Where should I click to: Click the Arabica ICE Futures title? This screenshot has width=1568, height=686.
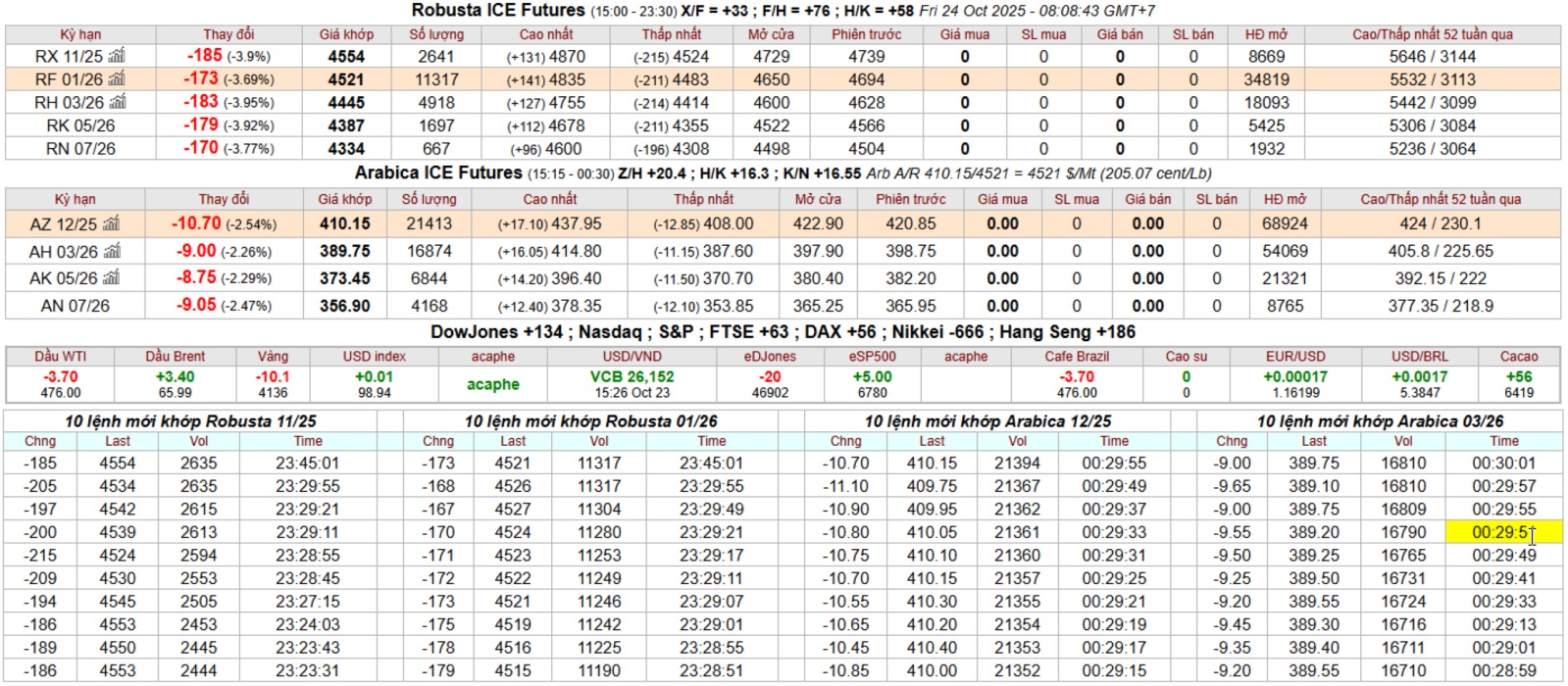438,172
